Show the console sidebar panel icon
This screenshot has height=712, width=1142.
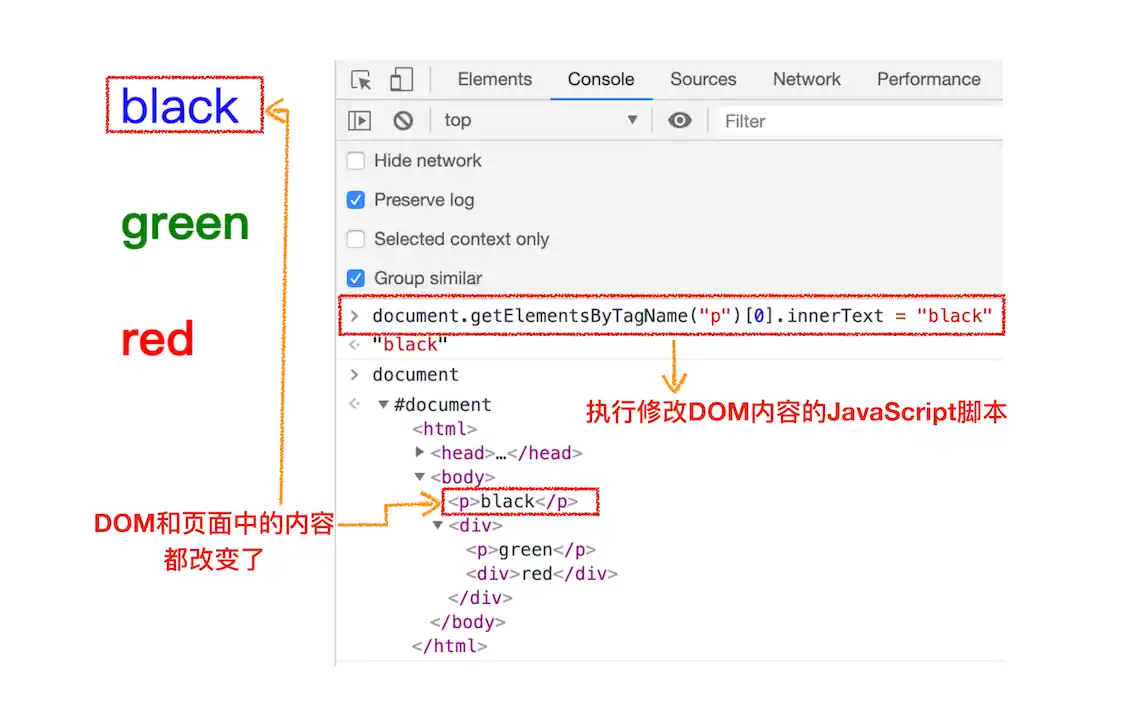pyautogui.click(x=359, y=121)
